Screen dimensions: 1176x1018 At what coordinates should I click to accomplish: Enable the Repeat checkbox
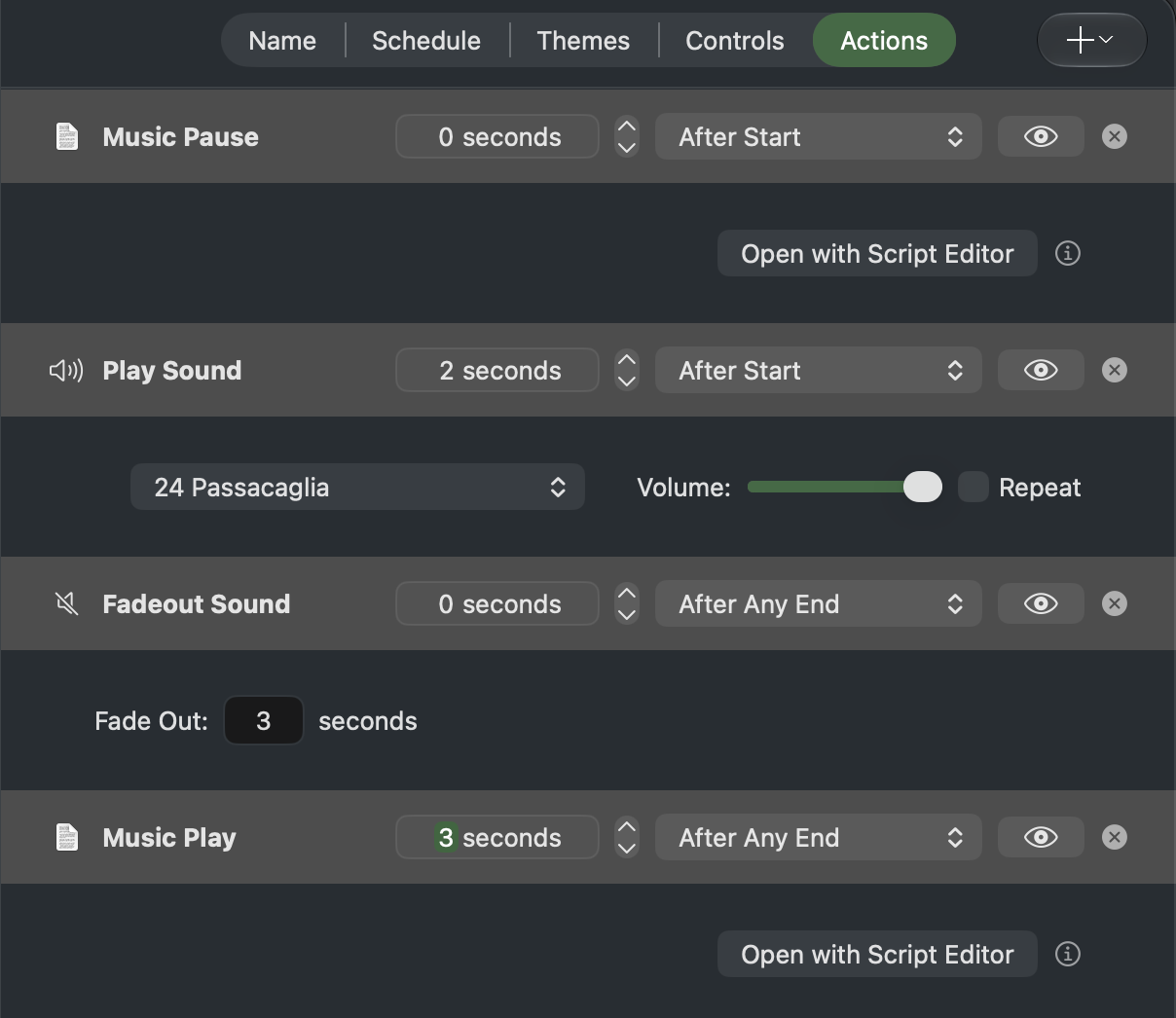974,487
